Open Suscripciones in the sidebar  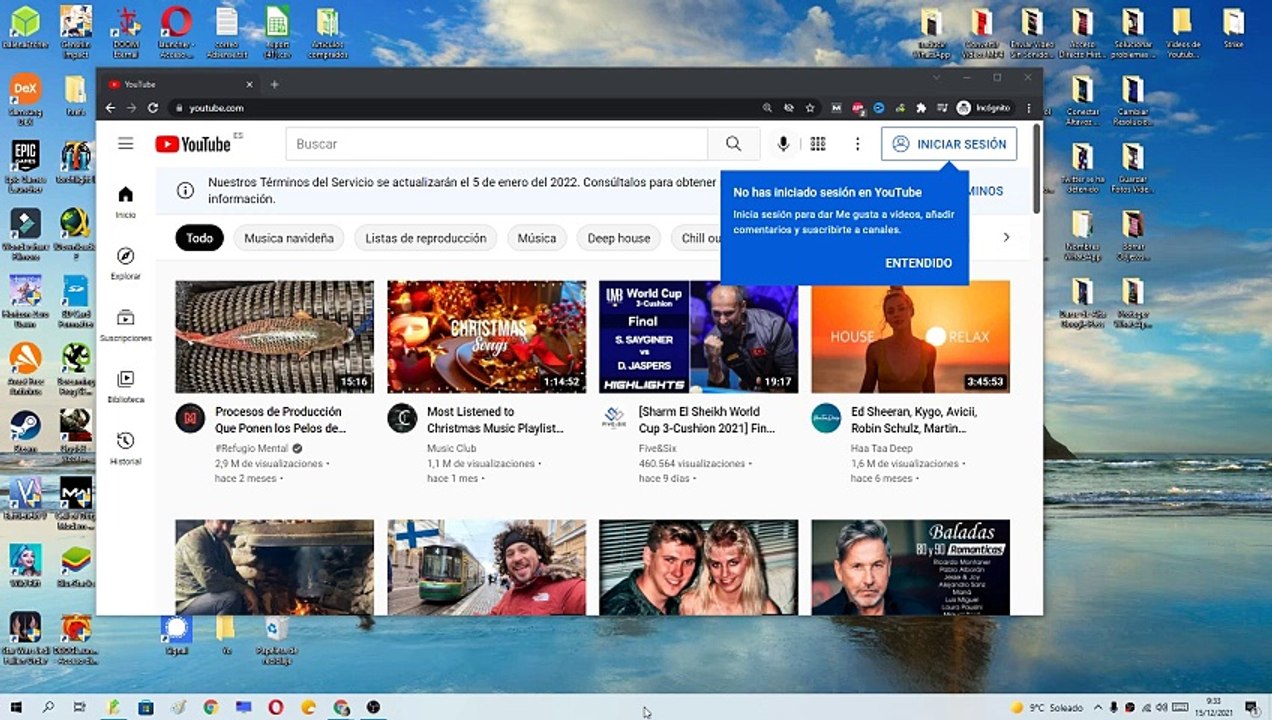pos(125,325)
